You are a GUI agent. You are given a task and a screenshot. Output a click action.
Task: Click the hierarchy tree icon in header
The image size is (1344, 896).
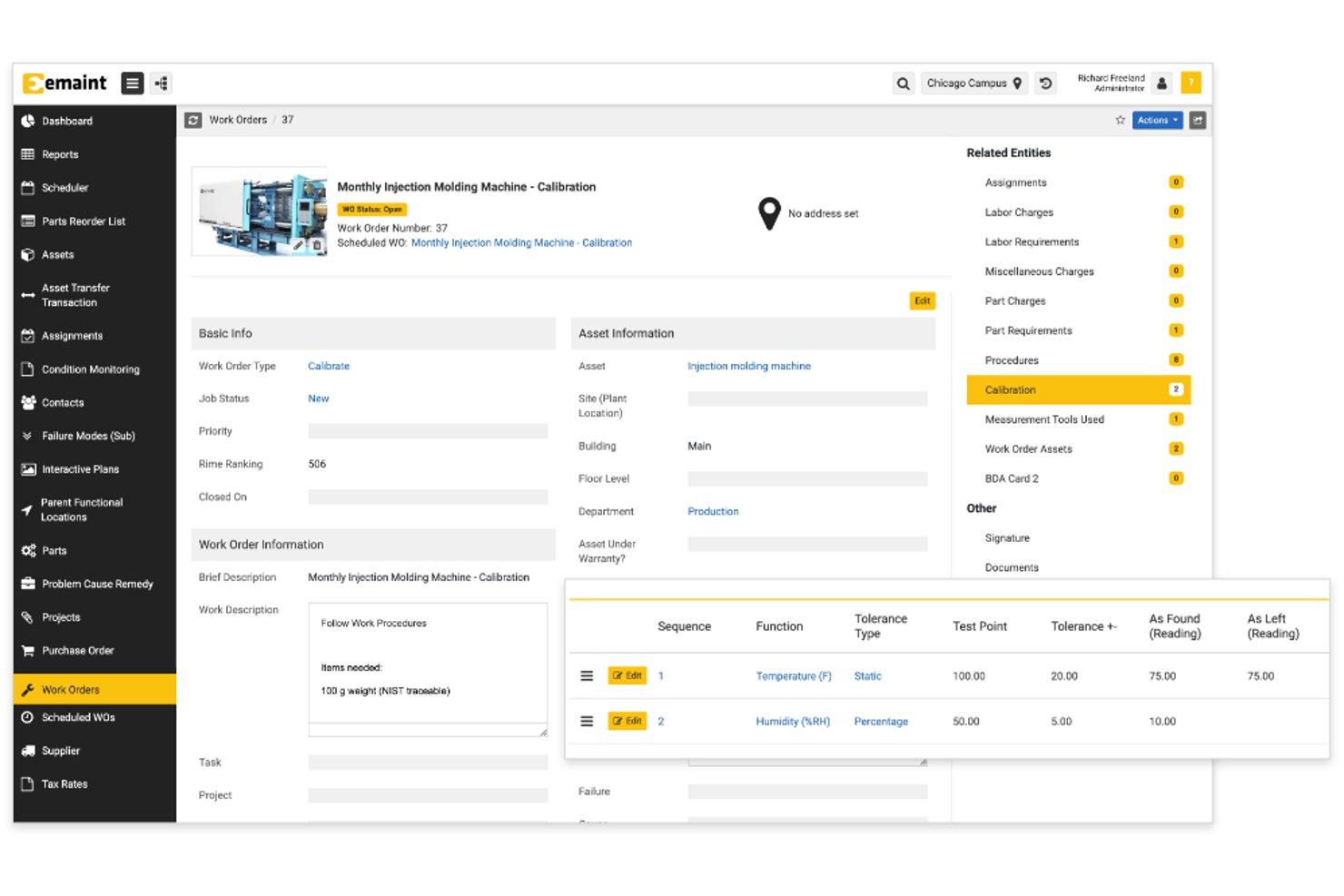click(x=161, y=84)
